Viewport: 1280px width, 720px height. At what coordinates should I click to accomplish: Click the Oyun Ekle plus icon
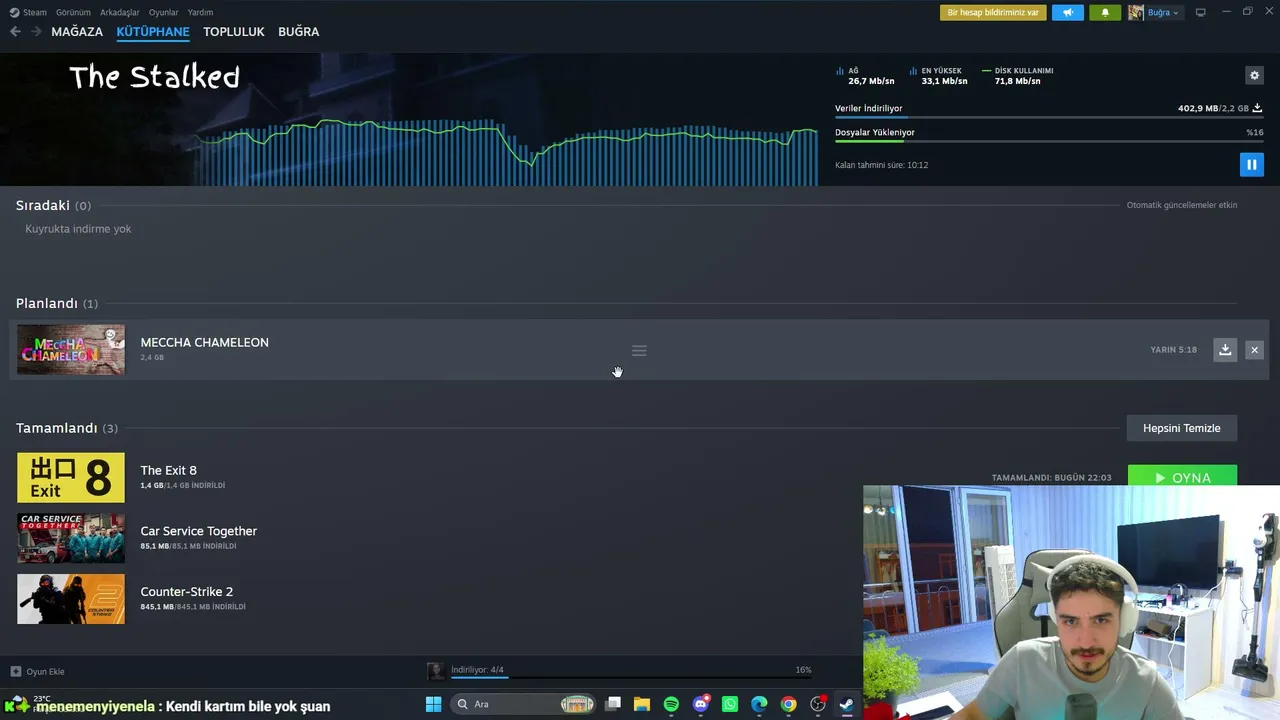click(15, 671)
